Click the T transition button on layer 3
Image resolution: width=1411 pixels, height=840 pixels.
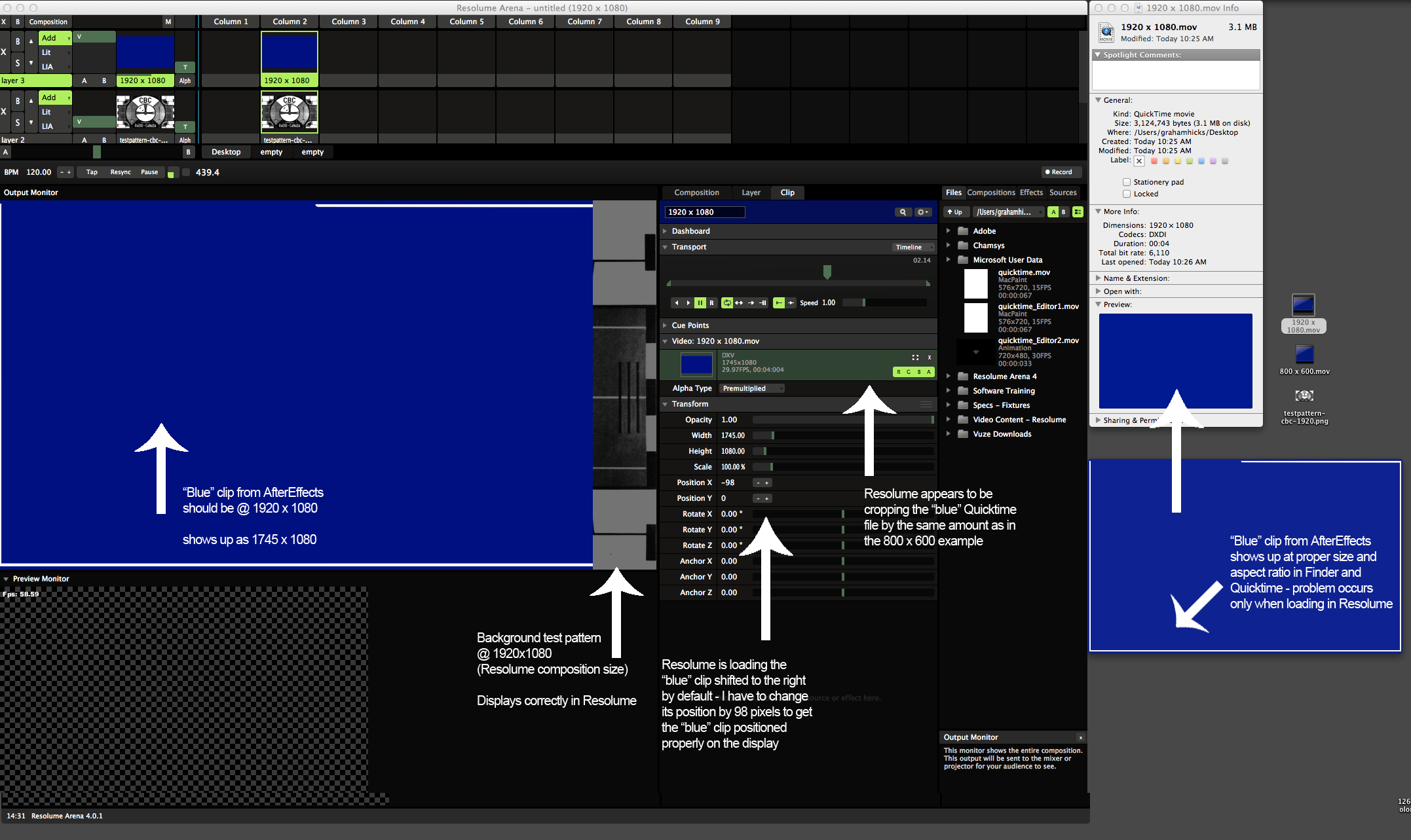pos(185,67)
